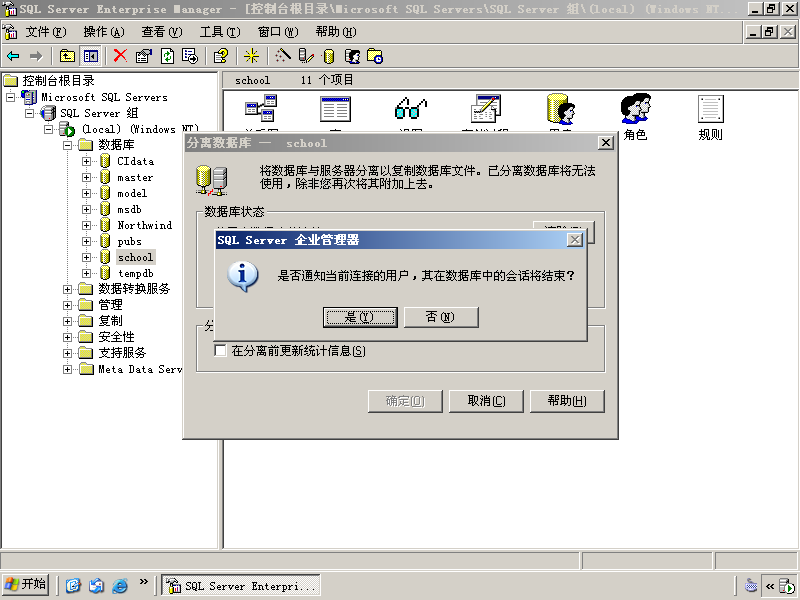Open the 窗口(W) menu
This screenshot has height=600, width=800.
(278, 32)
